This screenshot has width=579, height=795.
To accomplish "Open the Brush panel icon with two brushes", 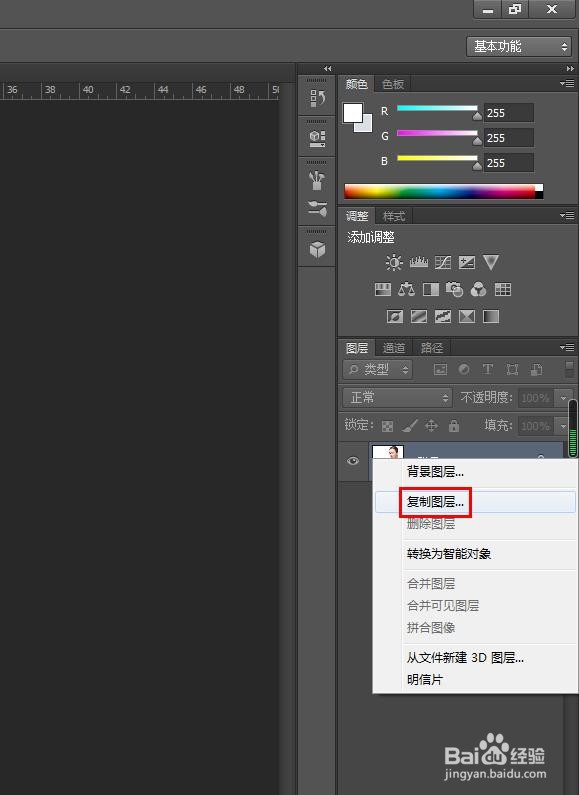I will (317, 208).
